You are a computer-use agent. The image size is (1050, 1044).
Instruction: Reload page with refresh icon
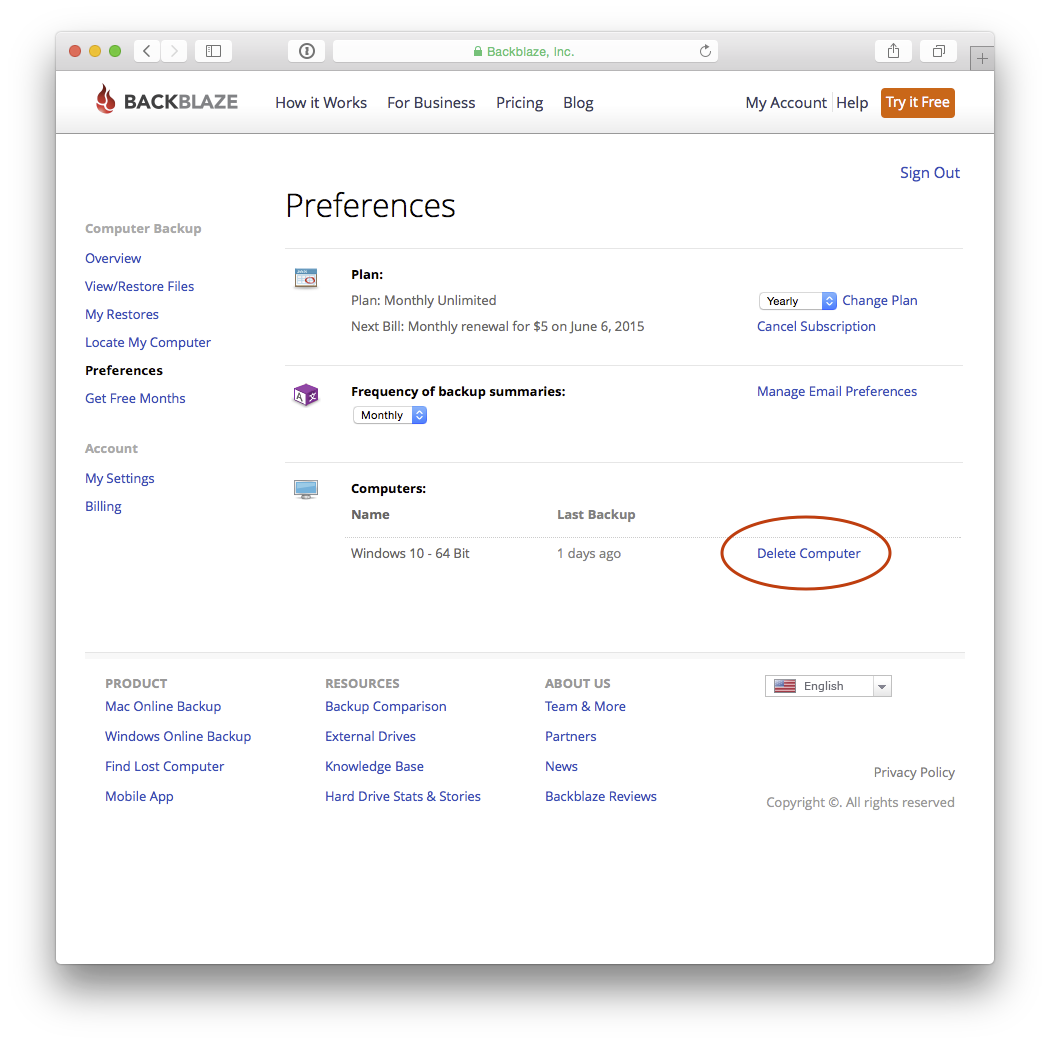coord(705,51)
